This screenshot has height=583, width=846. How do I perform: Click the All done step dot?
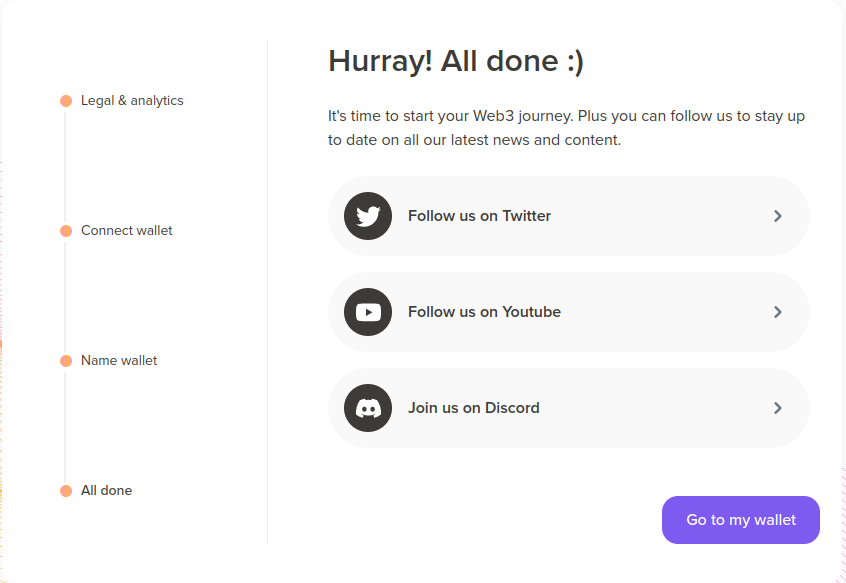(x=66, y=491)
